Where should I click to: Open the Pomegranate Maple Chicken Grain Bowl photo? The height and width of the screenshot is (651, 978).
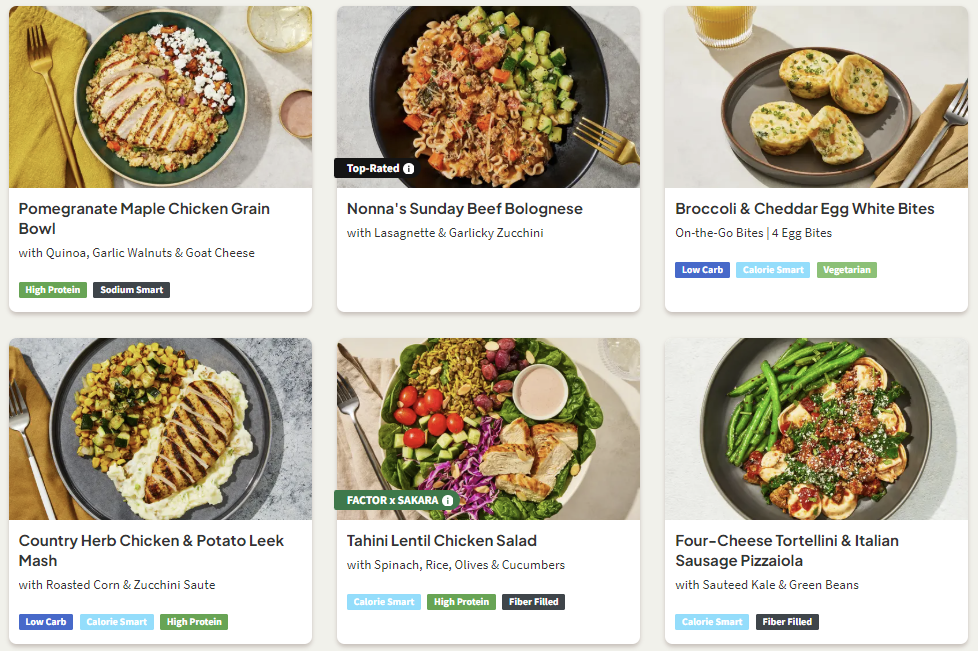160,96
